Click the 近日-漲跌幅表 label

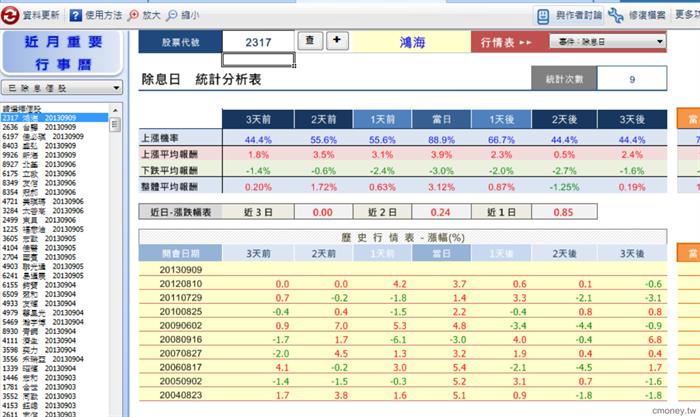point(180,212)
